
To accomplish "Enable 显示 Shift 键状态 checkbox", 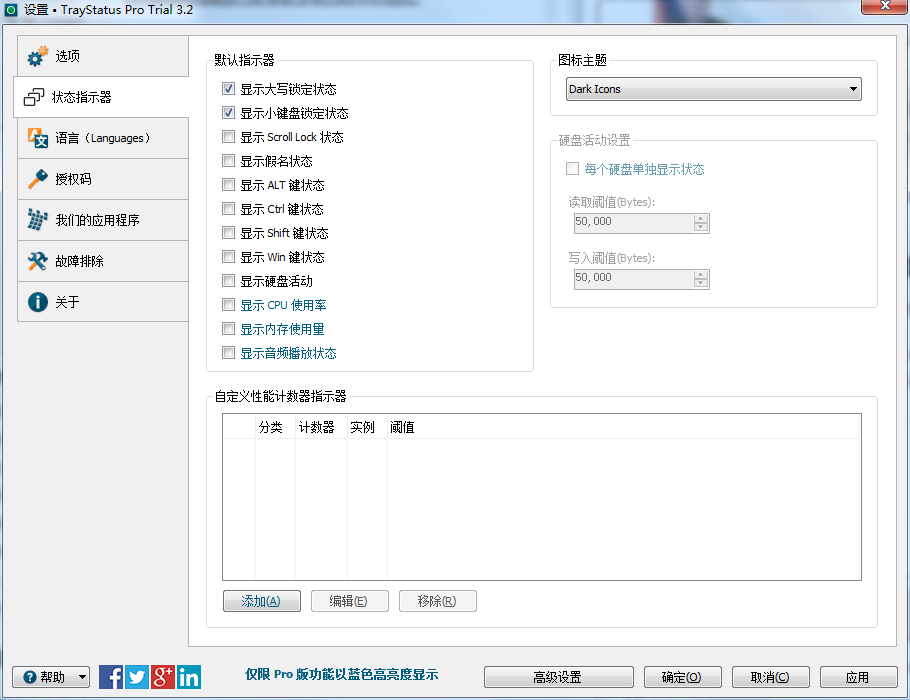I will [x=229, y=233].
